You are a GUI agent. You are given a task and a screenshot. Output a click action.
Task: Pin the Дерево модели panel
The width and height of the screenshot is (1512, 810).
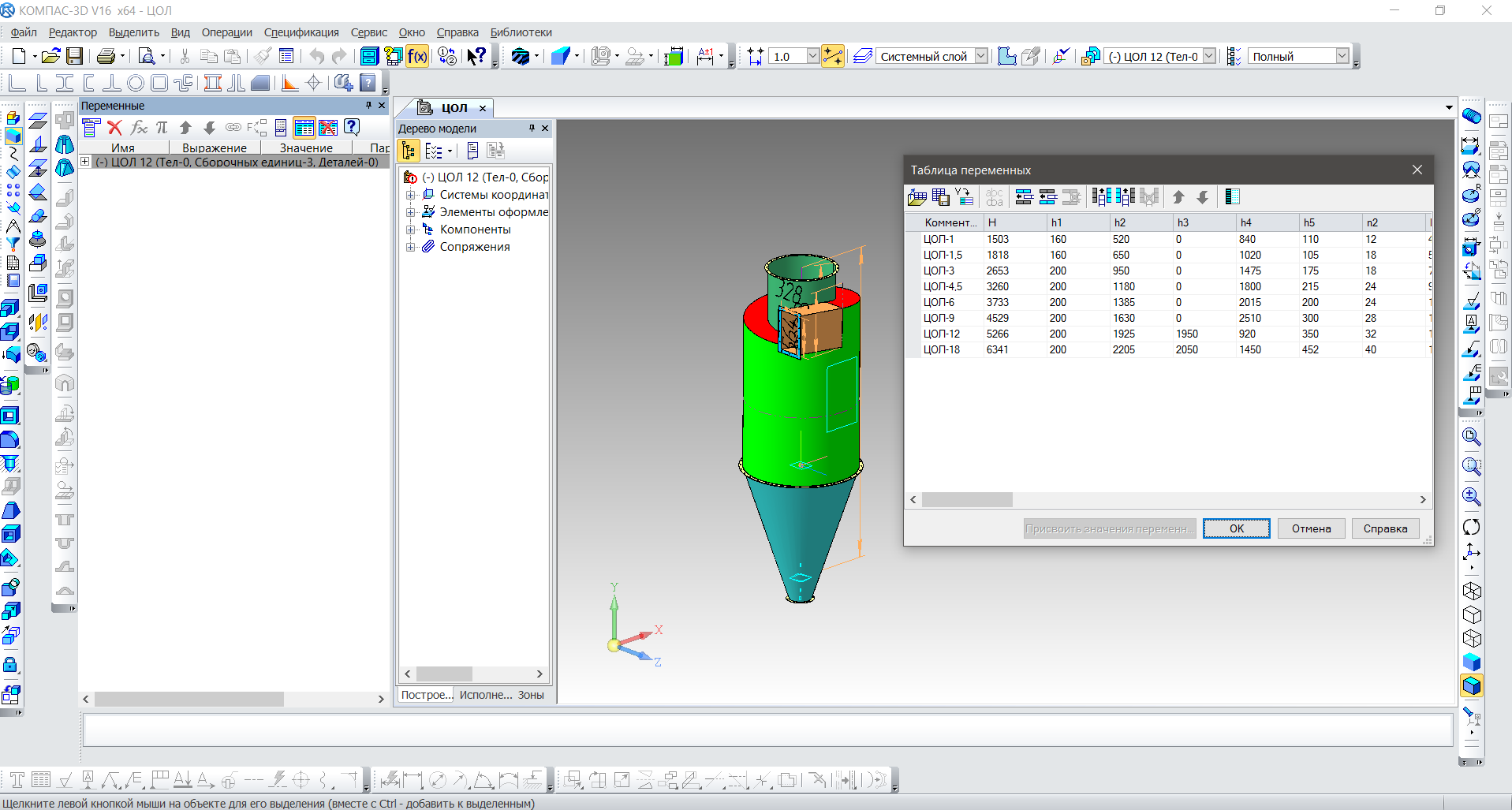[532, 128]
